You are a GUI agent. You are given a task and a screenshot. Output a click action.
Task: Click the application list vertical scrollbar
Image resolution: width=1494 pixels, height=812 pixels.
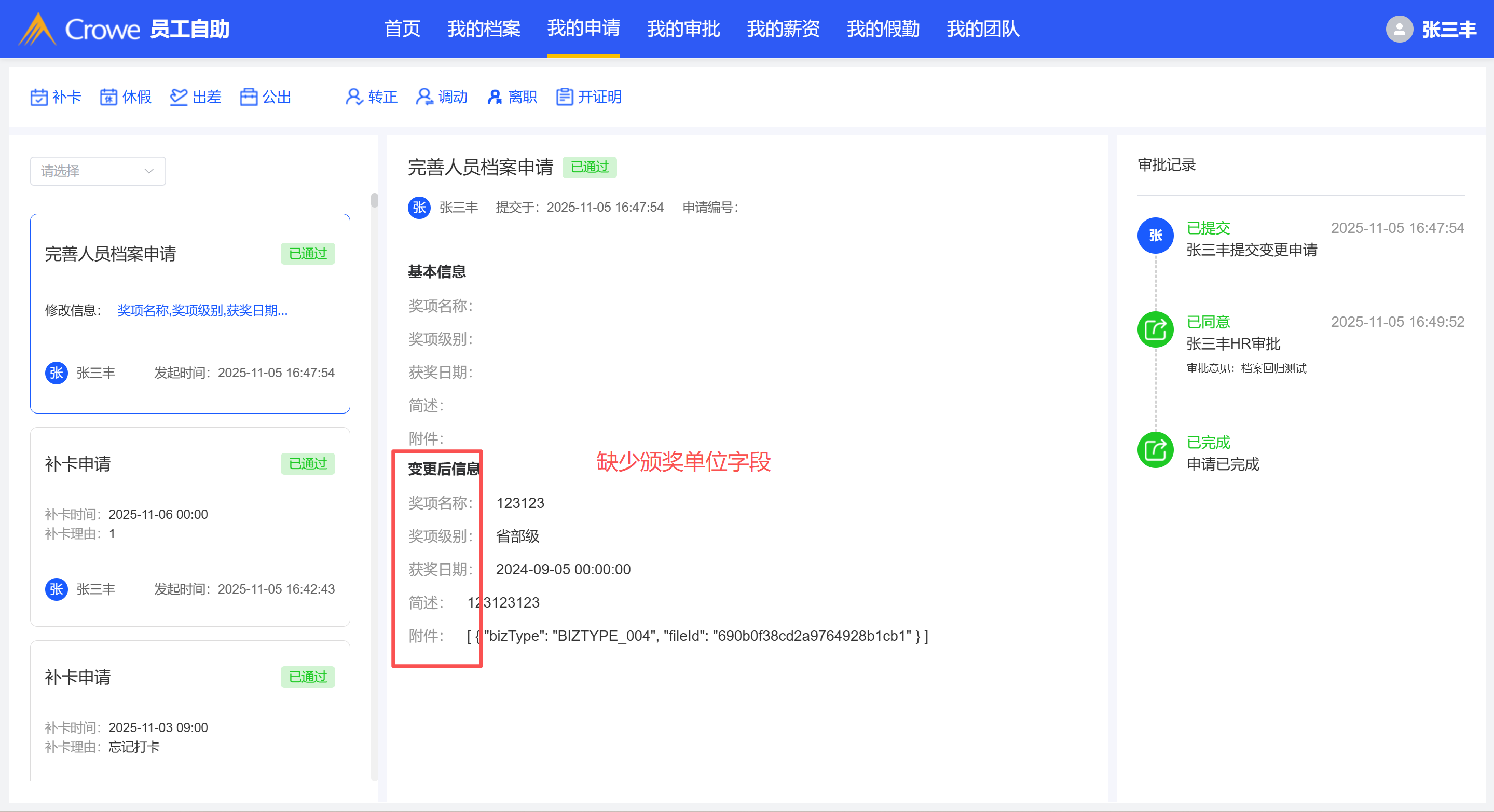click(x=375, y=200)
